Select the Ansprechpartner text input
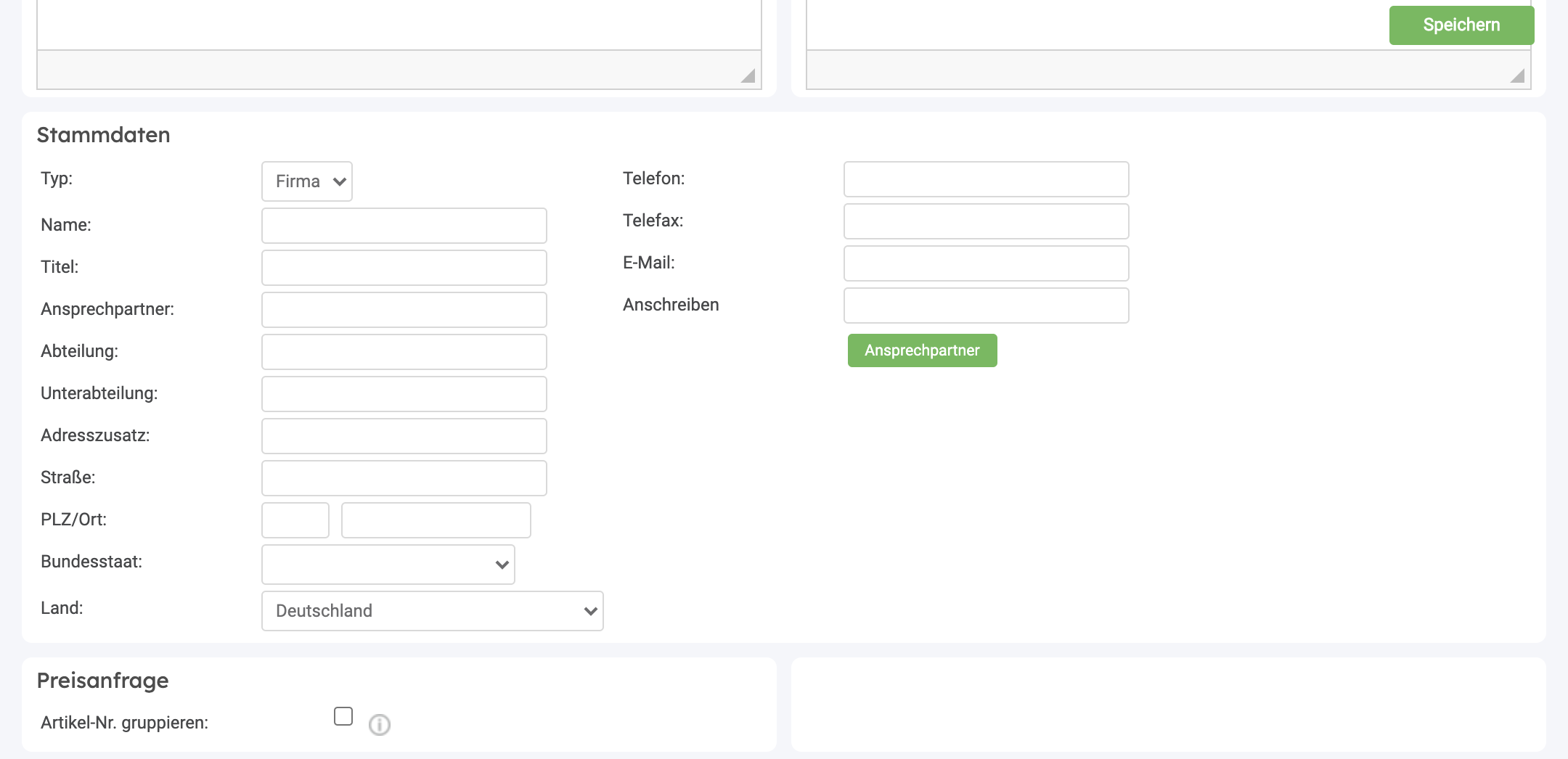The width and height of the screenshot is (1568, 759). 404,310
